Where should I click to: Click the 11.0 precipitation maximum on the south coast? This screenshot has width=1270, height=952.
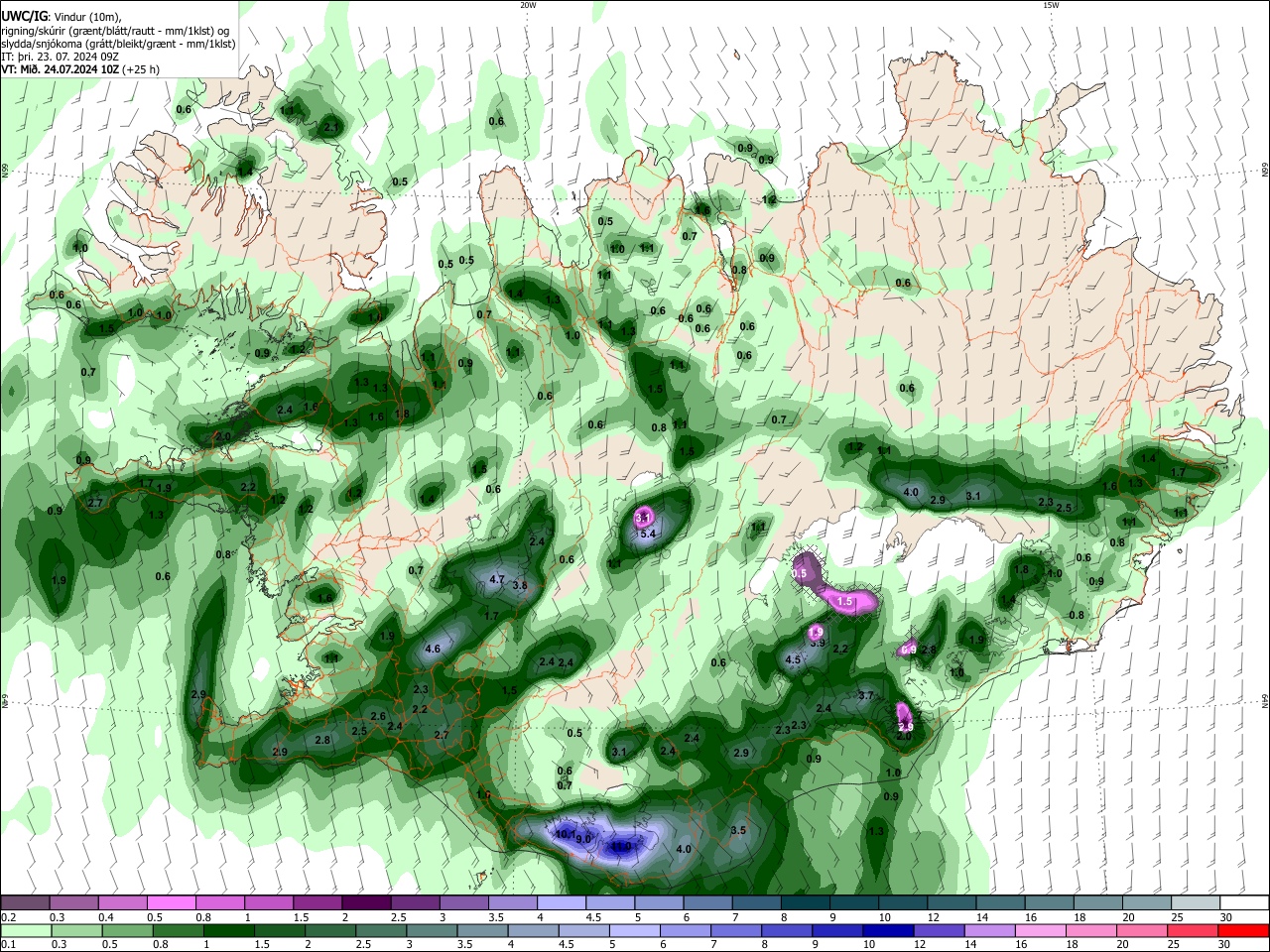point(621,846)
